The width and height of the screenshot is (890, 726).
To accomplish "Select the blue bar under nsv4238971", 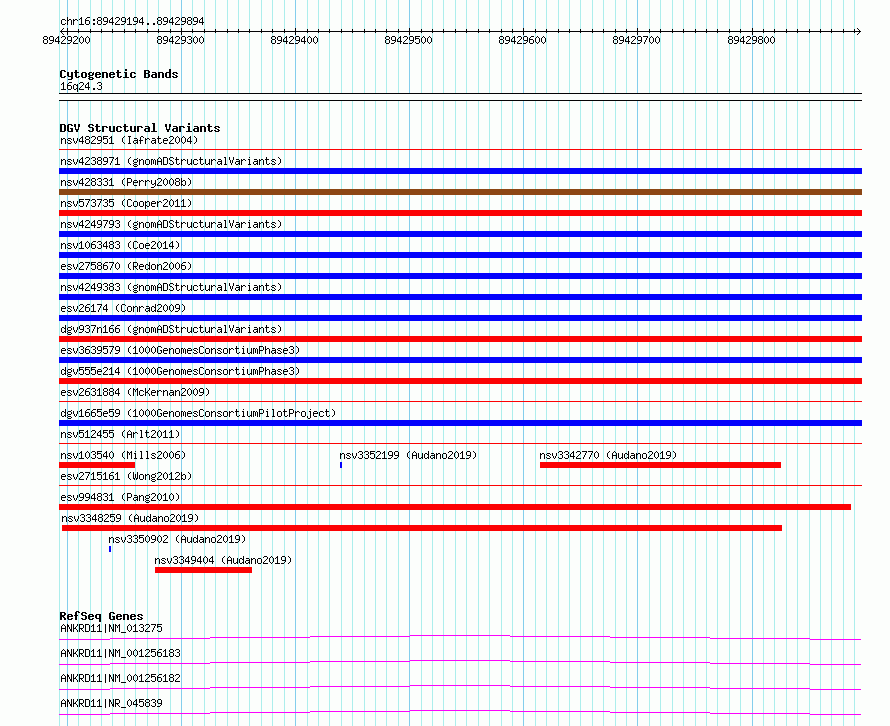I will tap(460, 171).
